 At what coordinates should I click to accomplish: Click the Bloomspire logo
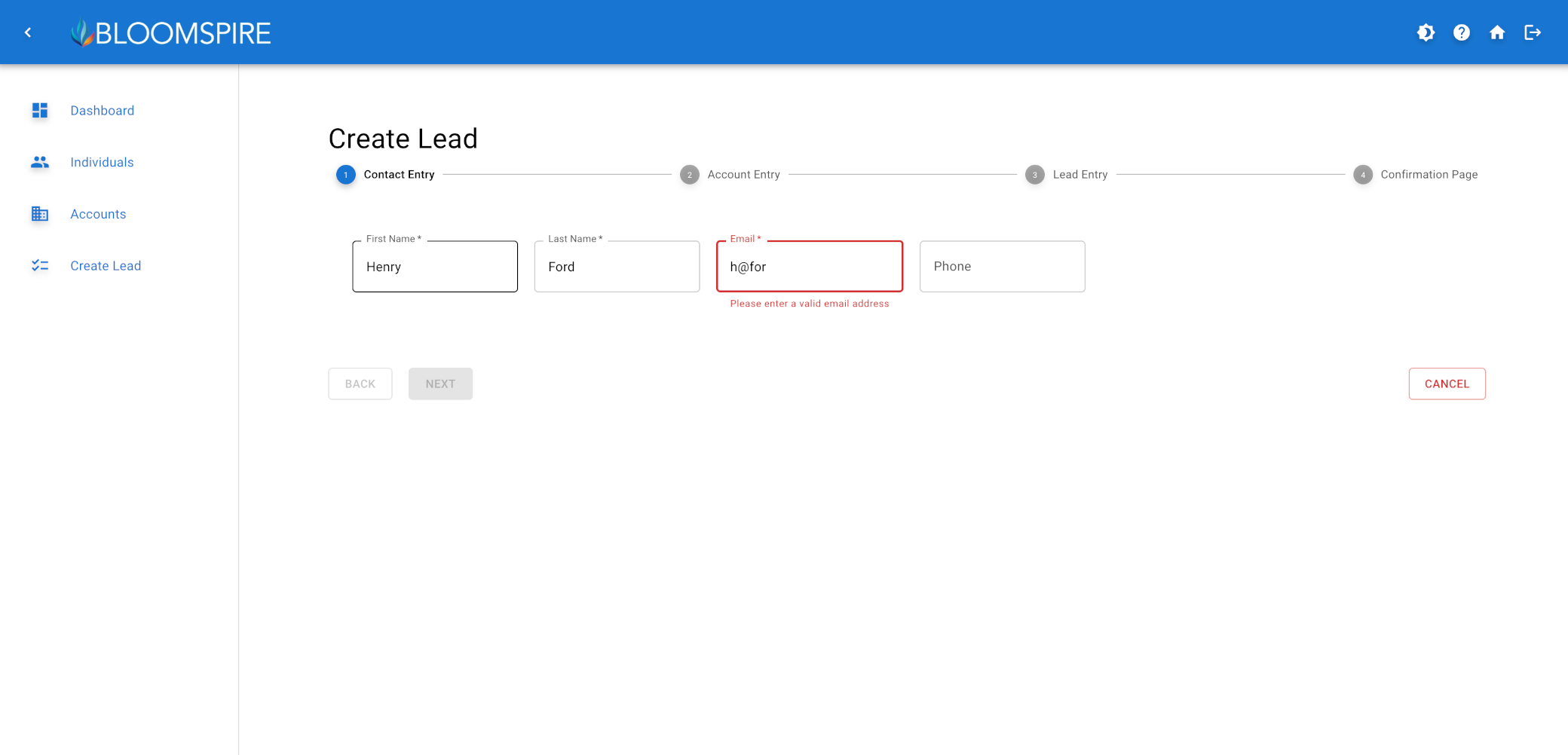click(x=170, y=32)
